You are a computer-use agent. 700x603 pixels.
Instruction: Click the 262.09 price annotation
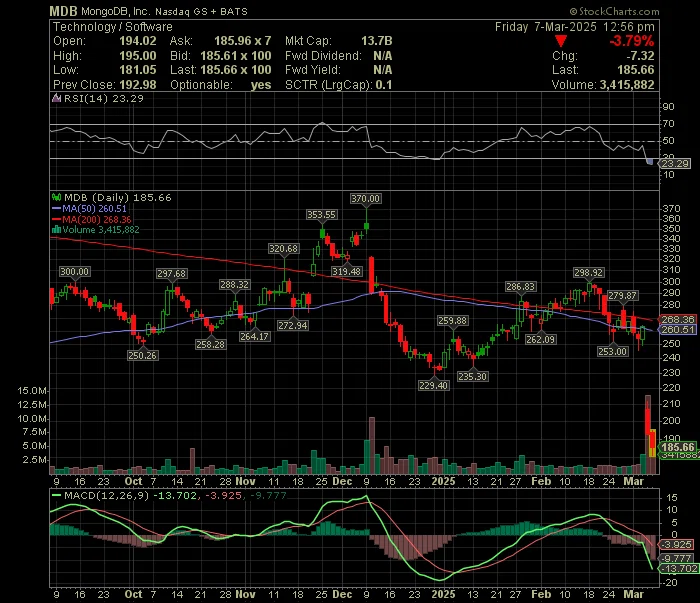540,339
